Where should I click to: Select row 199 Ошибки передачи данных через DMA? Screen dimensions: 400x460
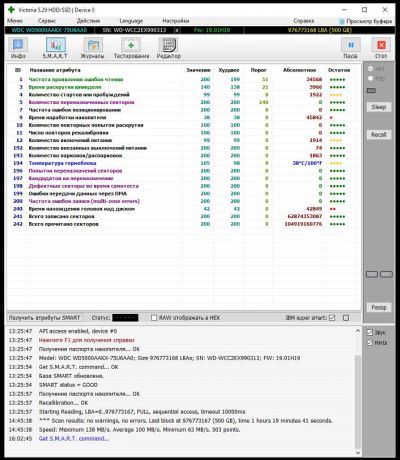click(183, 194)
